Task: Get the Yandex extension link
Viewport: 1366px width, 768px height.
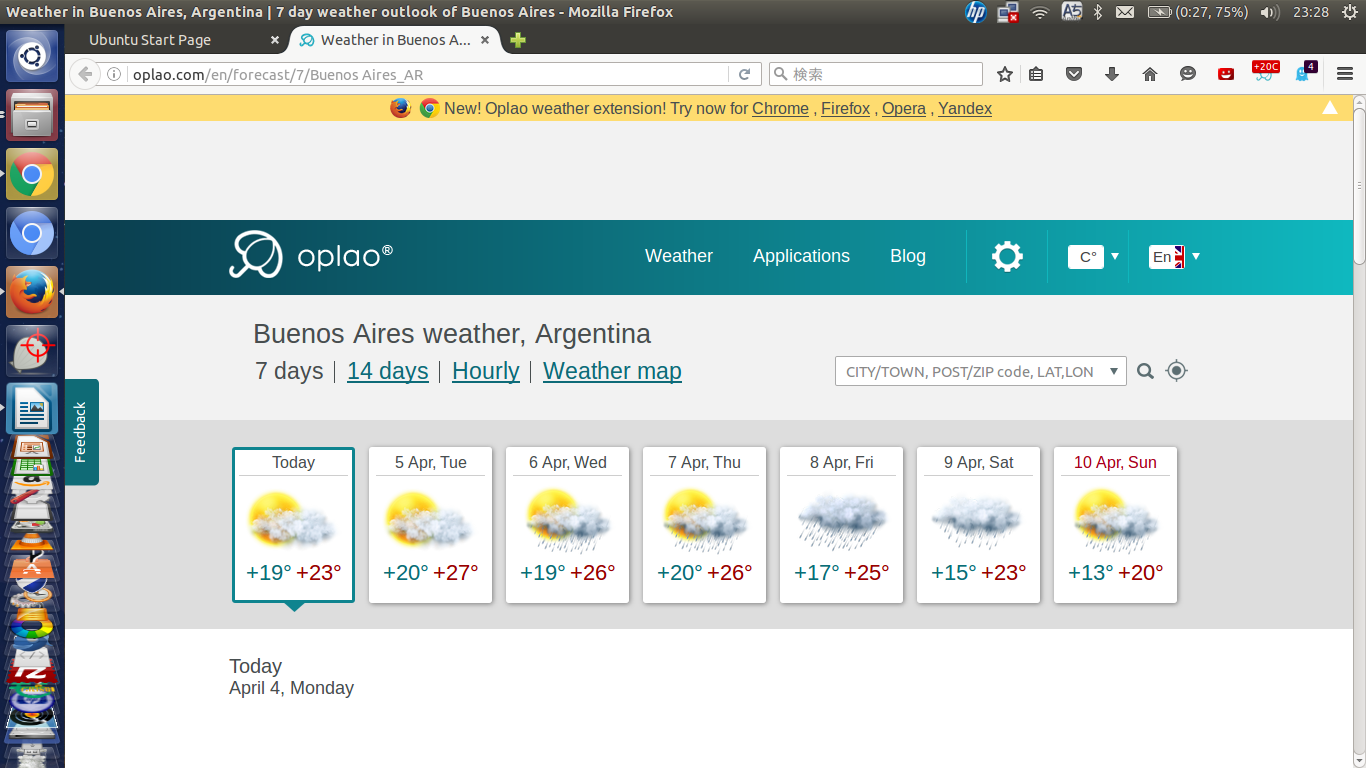Action: pyautogui.click(x=965, y=108)
